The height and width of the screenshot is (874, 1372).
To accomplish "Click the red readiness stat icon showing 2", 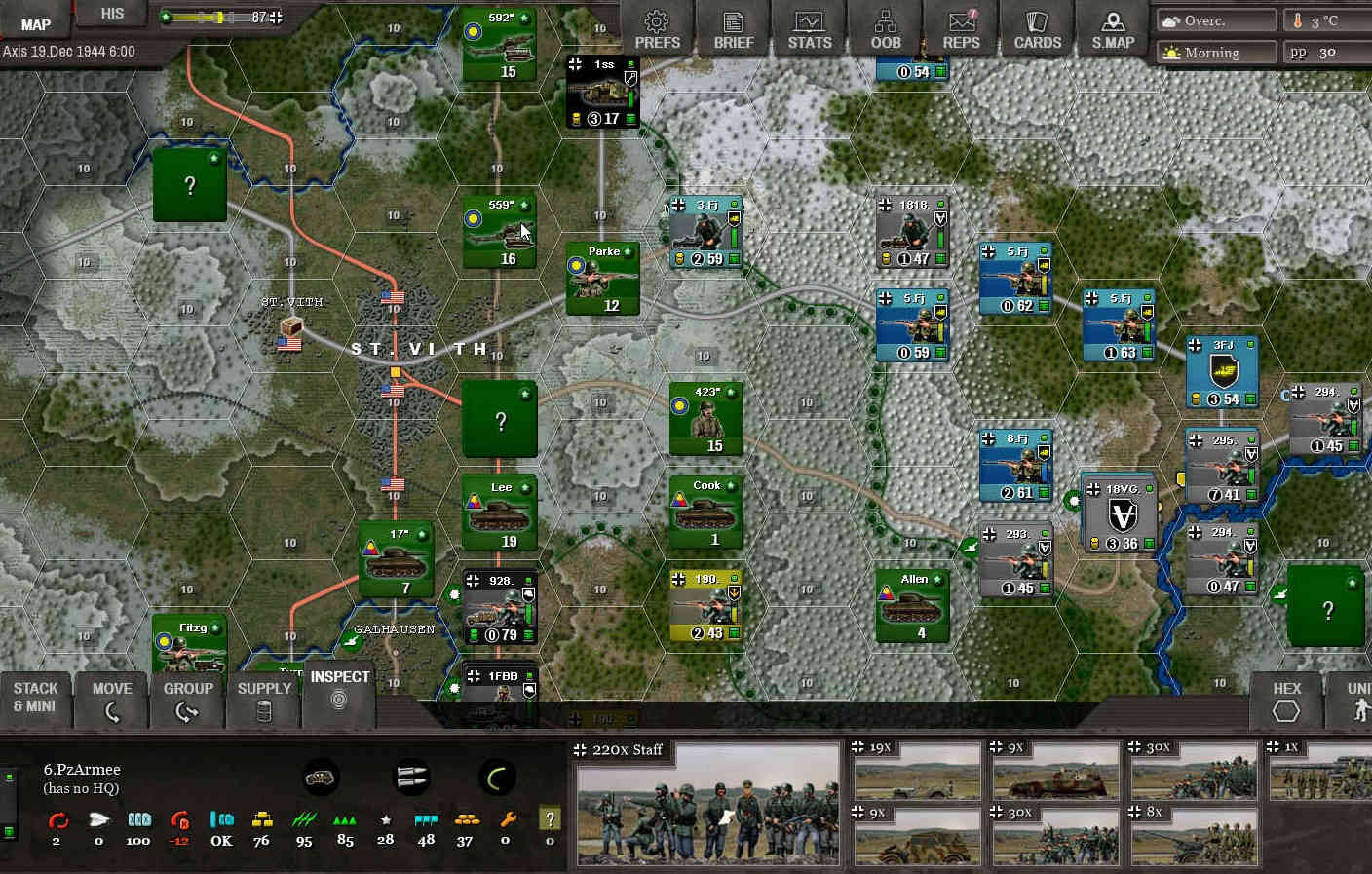I will pos(57,820).
